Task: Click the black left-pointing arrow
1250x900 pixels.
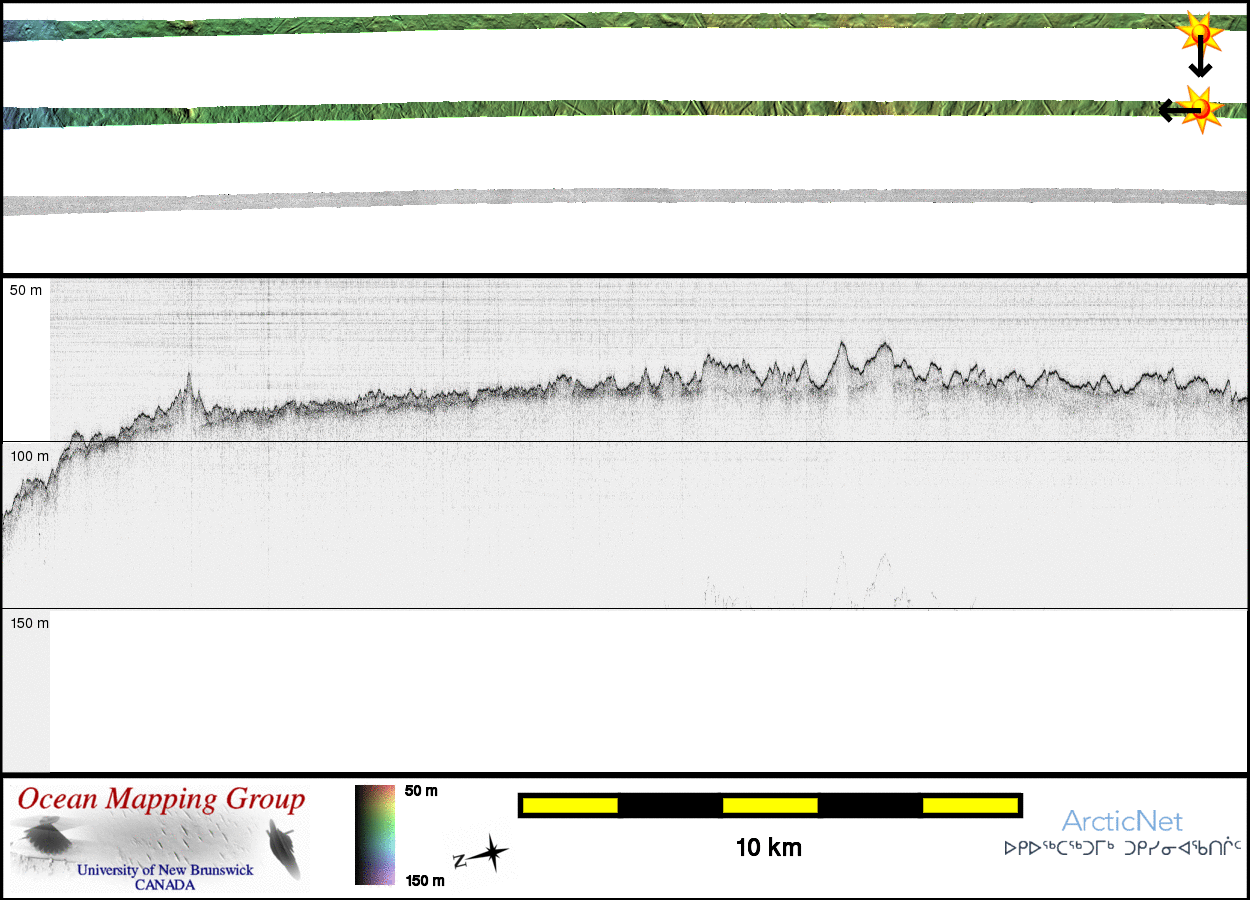Action: point(1172,110)
